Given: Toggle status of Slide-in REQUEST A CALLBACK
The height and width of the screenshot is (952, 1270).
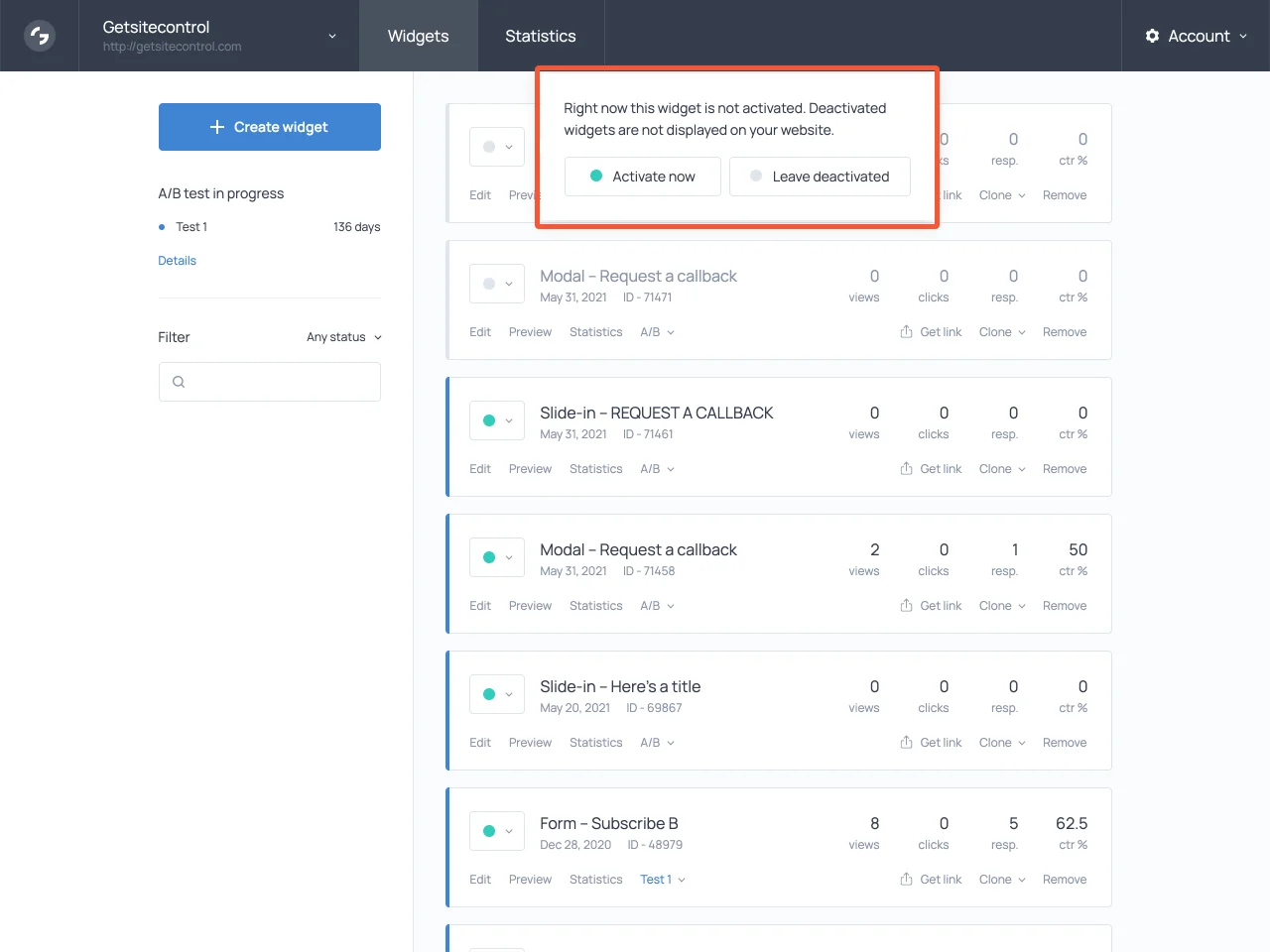Looking at the screenshot, I should click(497, 420).
